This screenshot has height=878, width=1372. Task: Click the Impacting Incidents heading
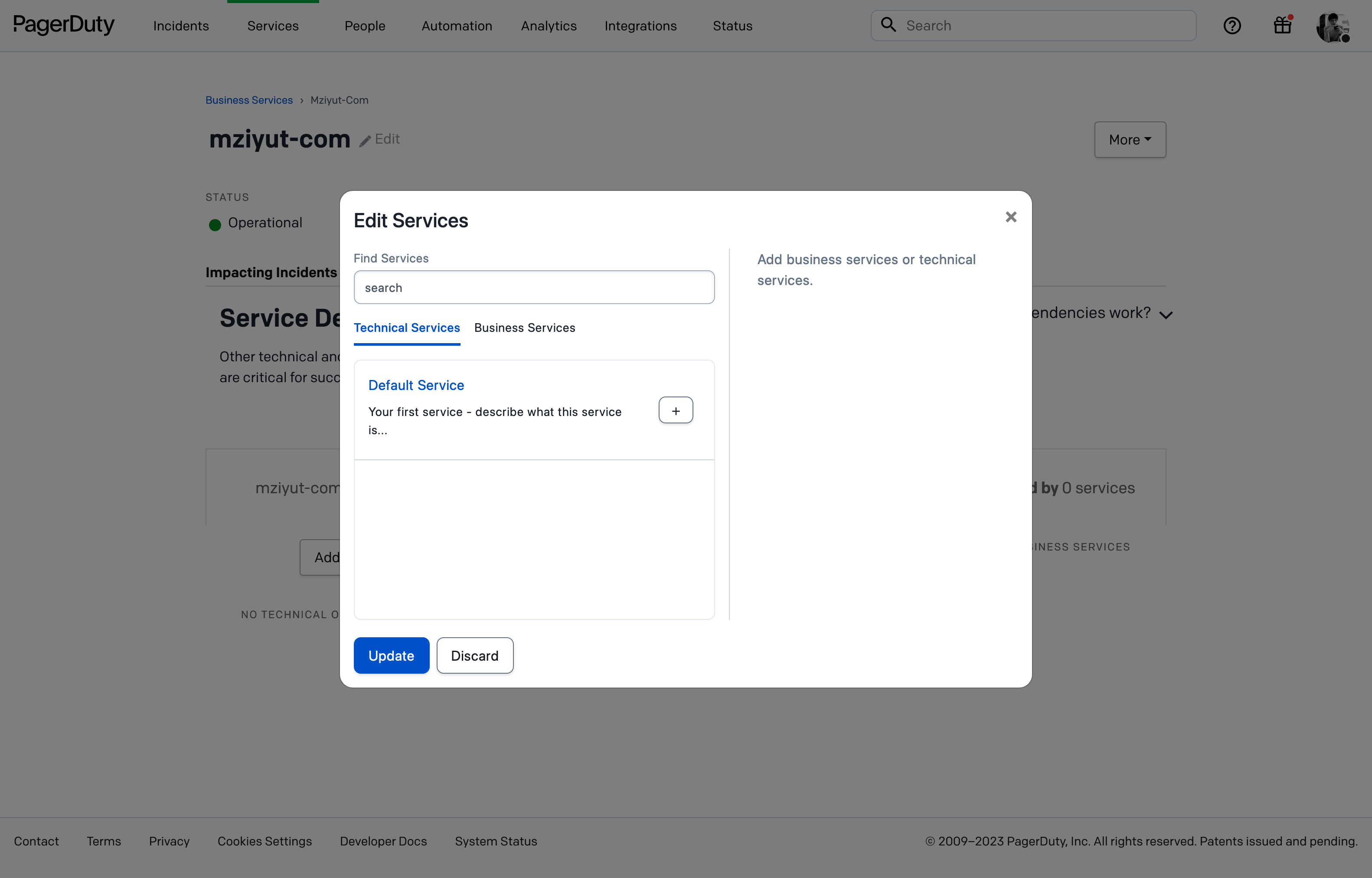pos(271,272)
